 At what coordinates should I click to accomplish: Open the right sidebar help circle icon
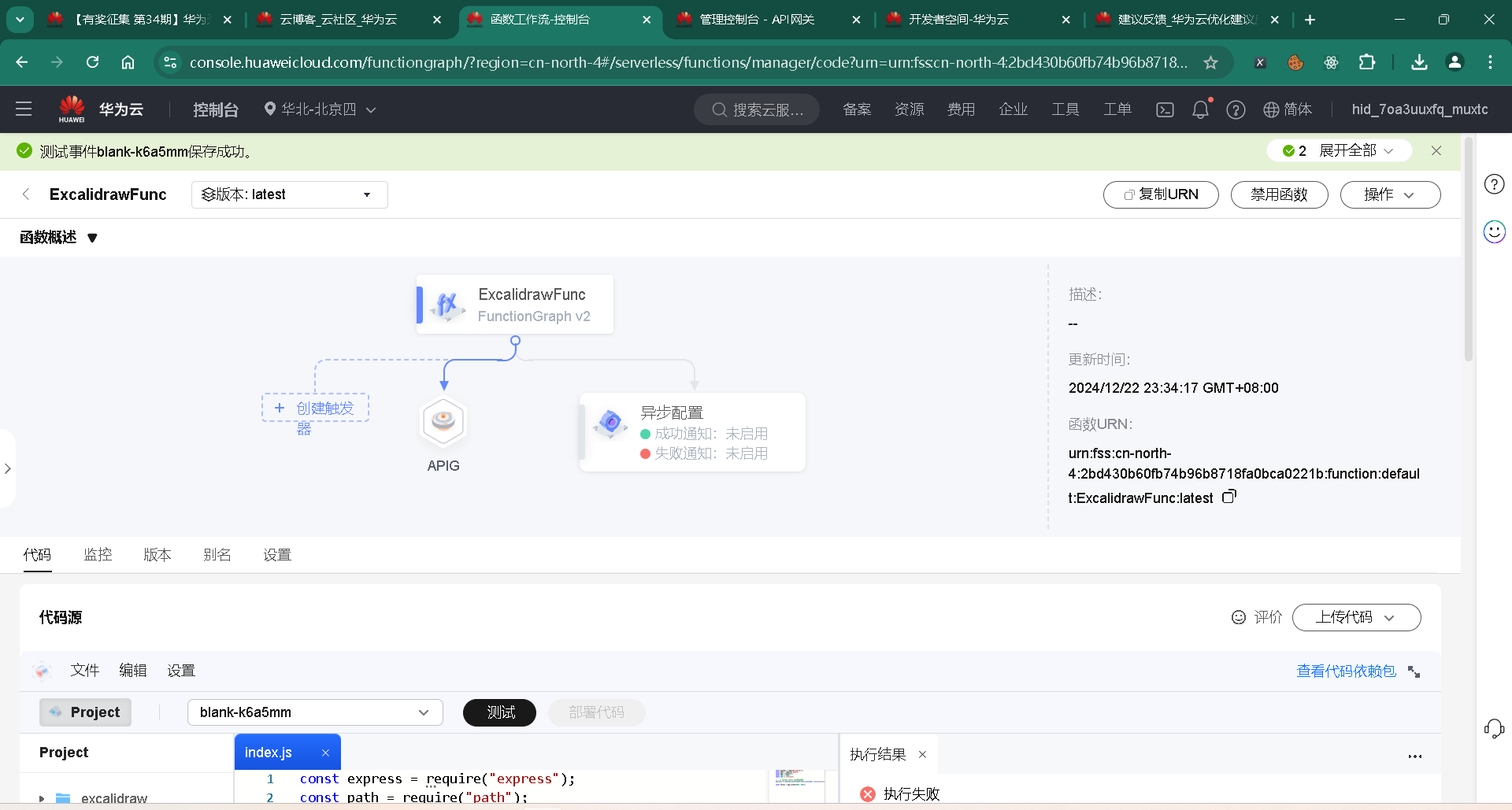click(x=1494, y=184)
